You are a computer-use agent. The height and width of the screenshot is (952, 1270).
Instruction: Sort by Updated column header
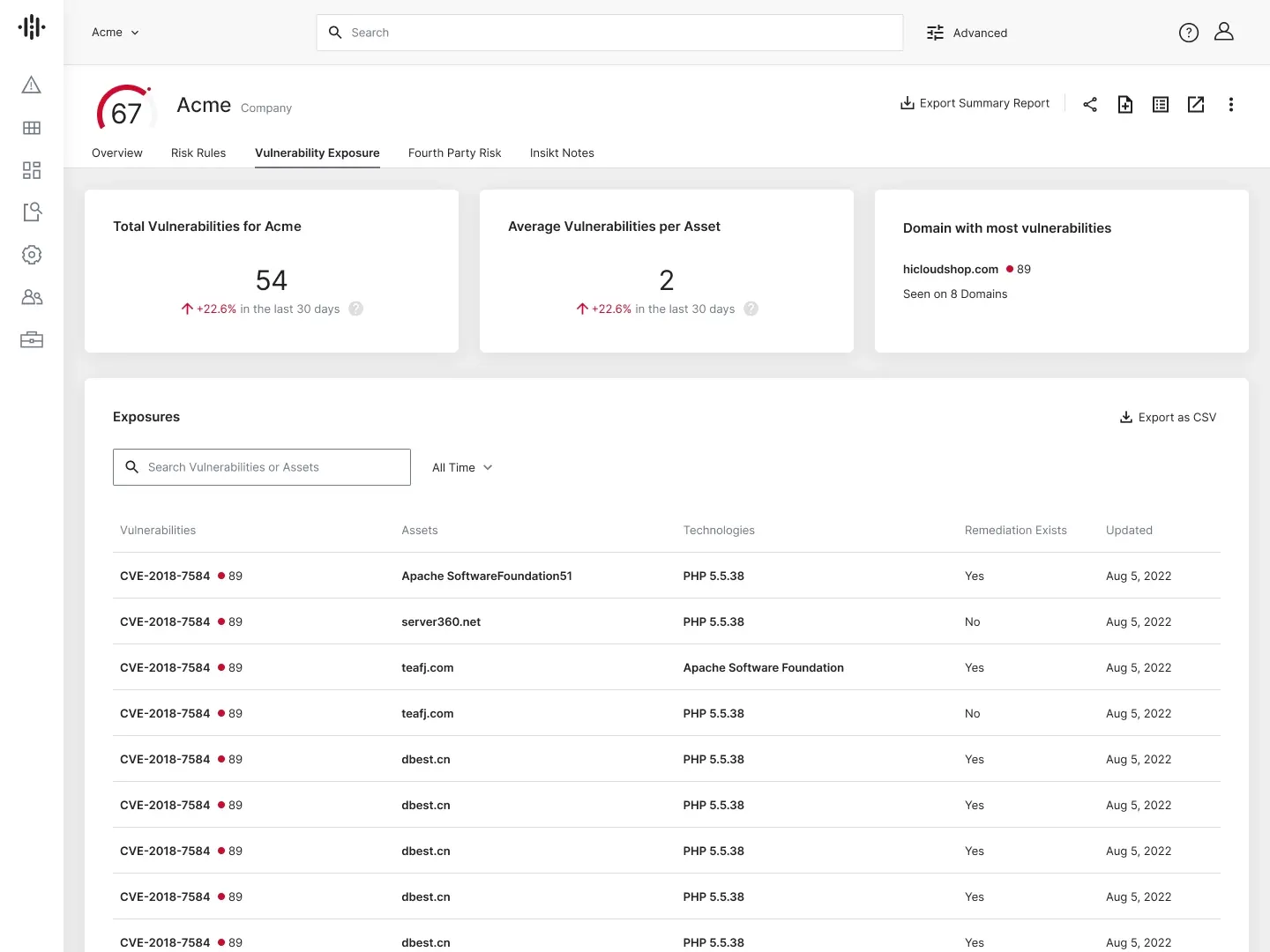1129,530
